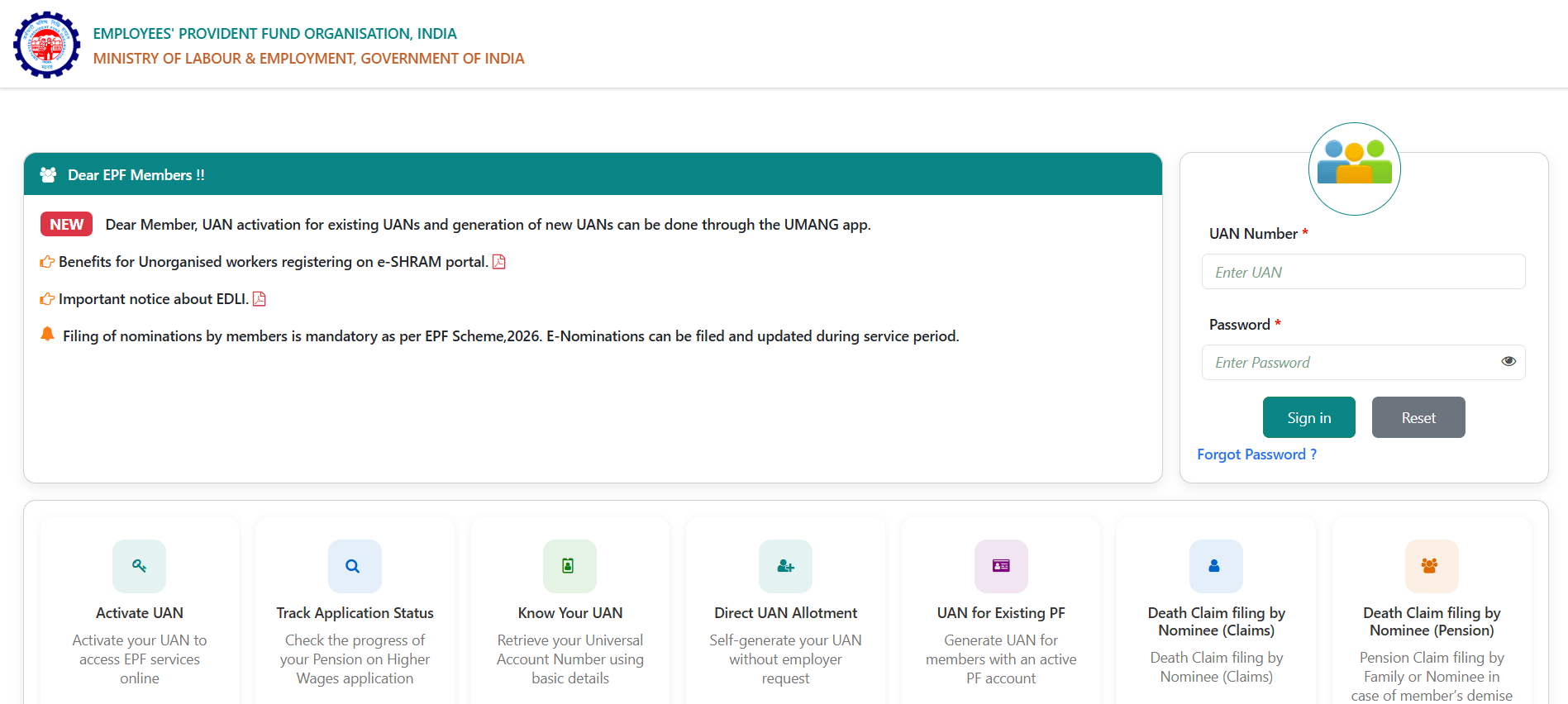
Task: Click the Dear EPF Members header text
Action: 136,175
